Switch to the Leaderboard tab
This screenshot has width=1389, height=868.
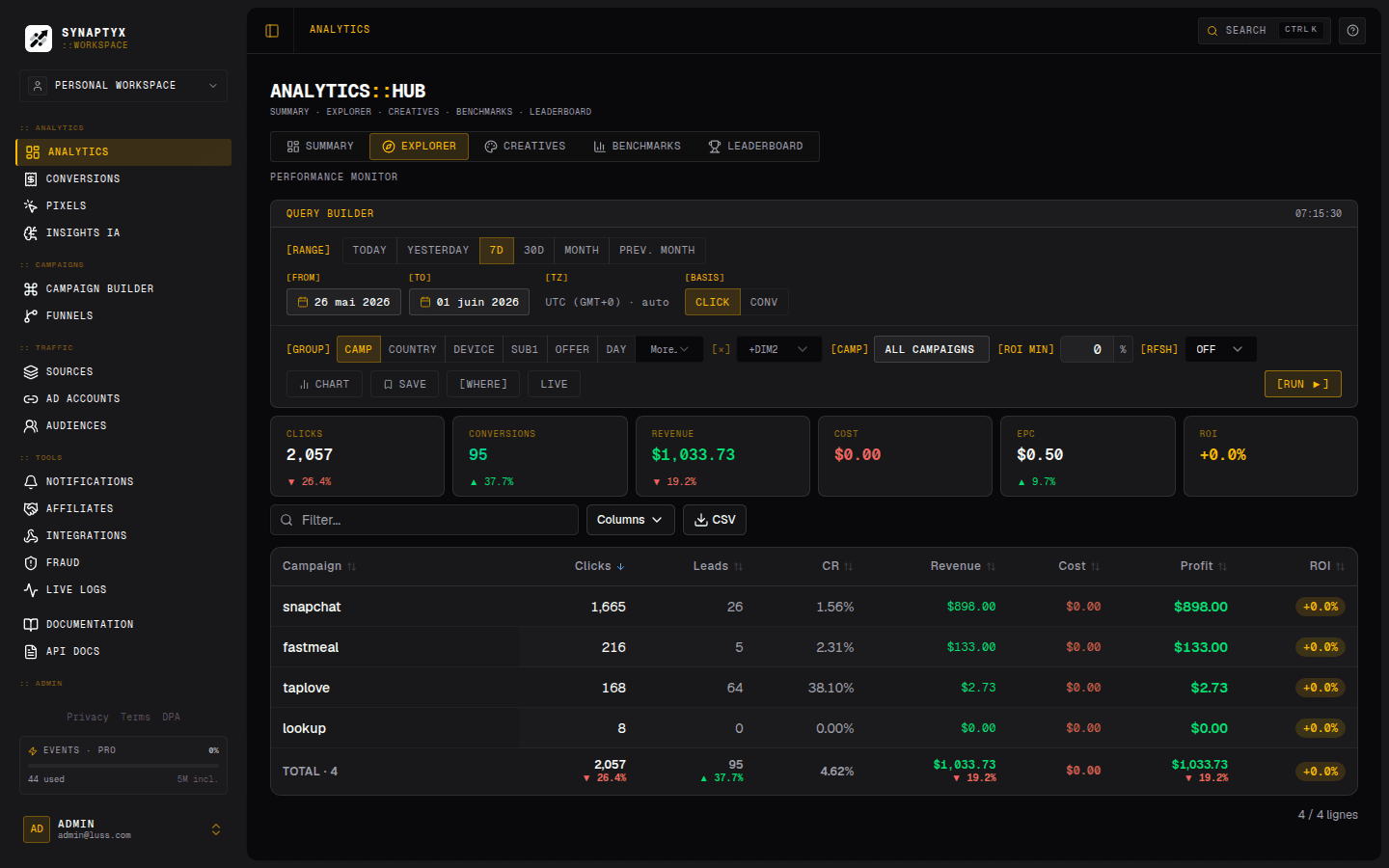(x=755, y=147)
